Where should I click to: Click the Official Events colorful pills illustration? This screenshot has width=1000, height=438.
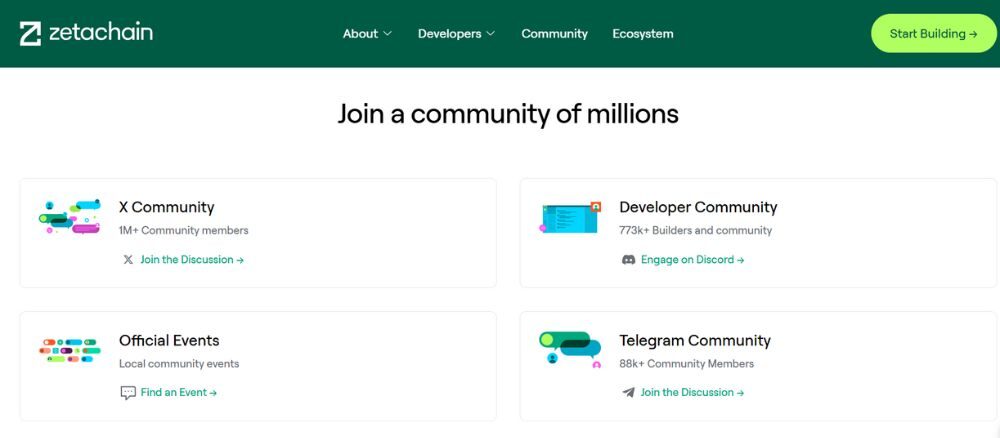[x=70, y=350]
